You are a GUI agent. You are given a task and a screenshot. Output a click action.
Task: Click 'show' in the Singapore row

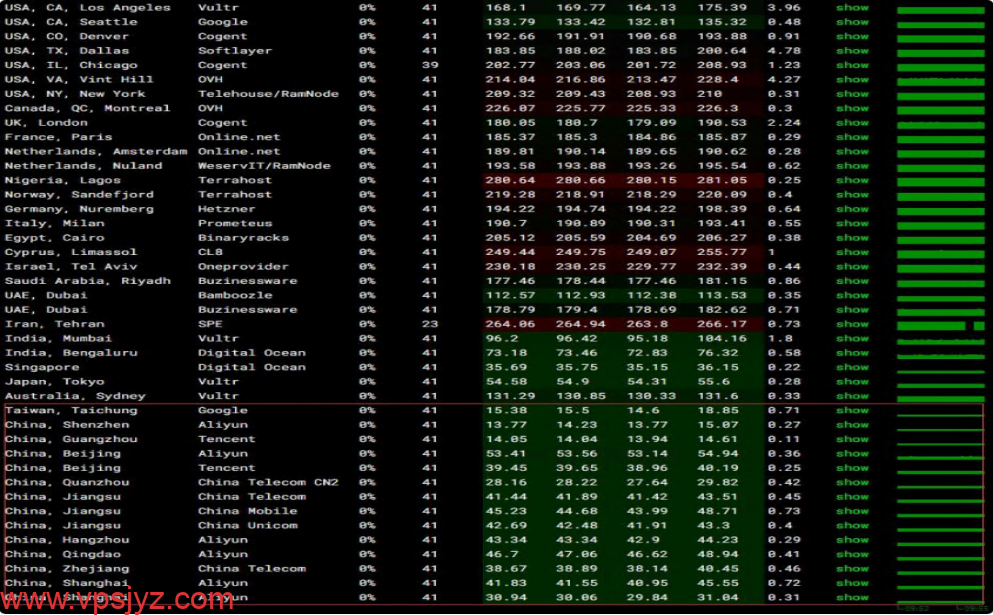pos(852,367)
